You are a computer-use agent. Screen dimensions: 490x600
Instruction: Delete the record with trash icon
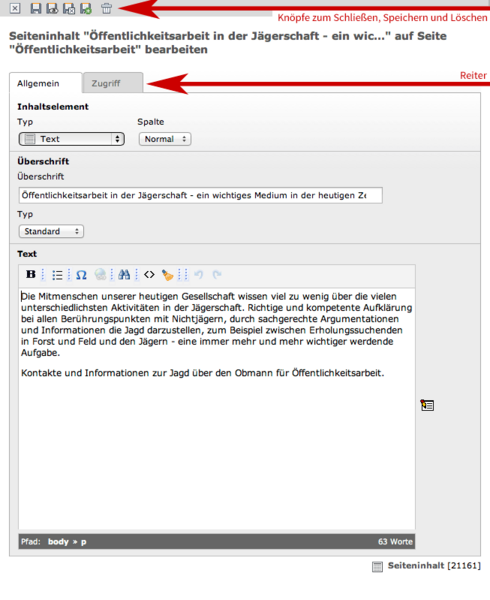(106, 8)
